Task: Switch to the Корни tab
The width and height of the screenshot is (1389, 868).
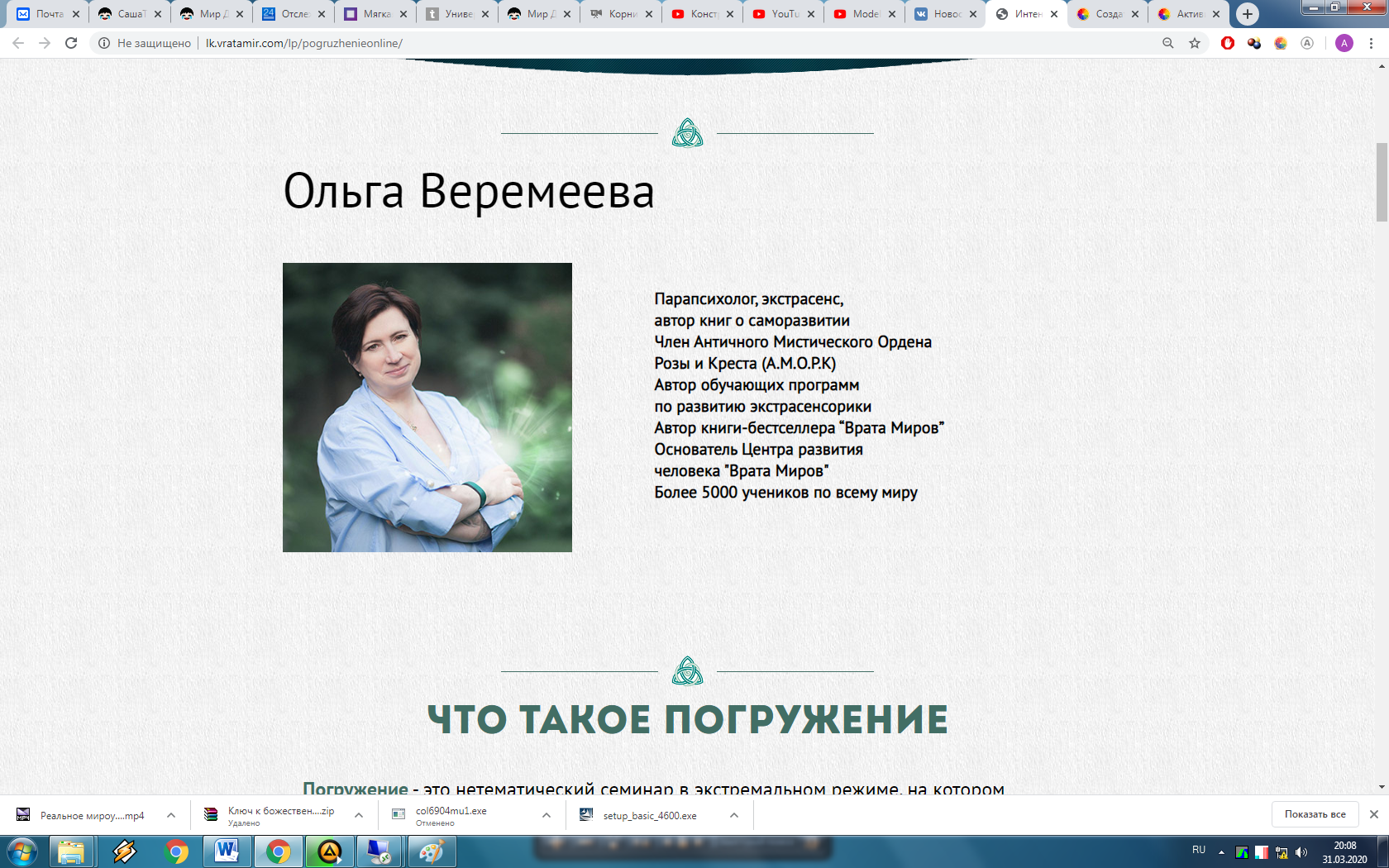Action: (622, 14)
